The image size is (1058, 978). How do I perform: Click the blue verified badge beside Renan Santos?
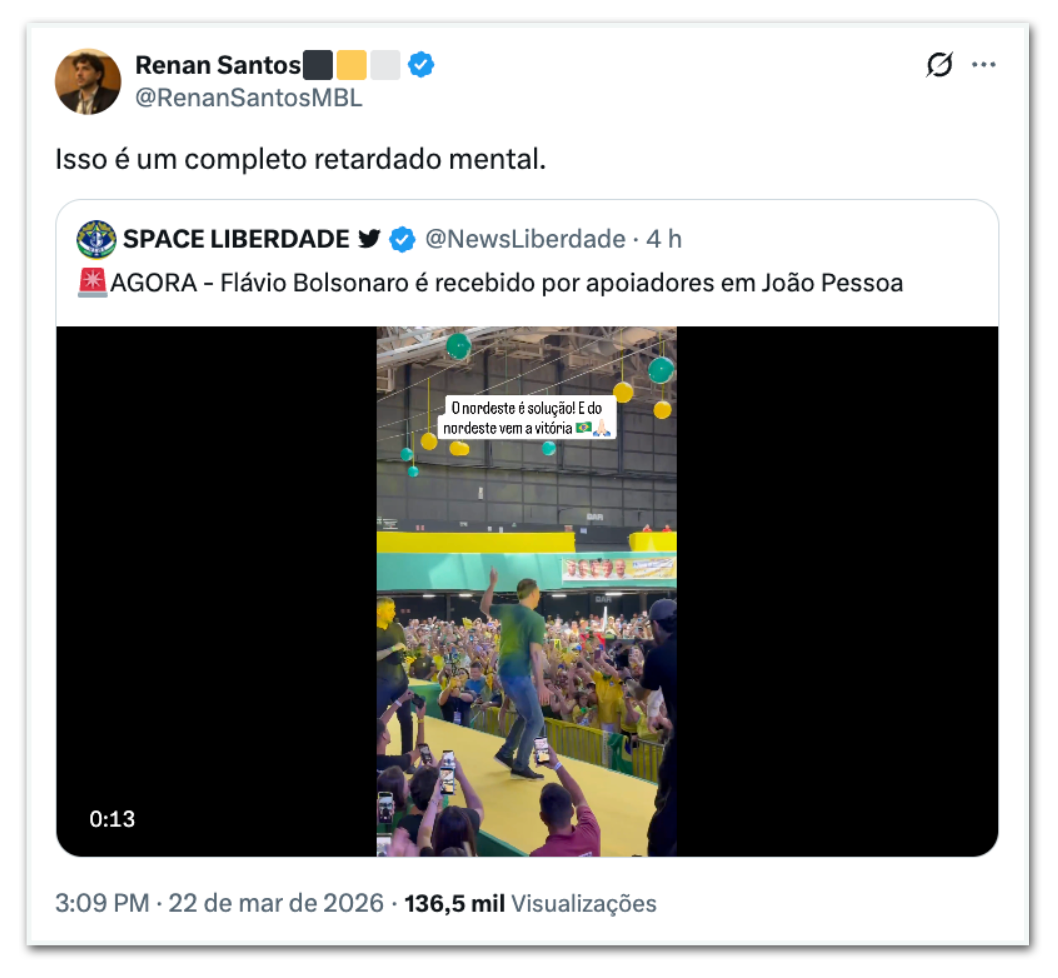[x=421, y=66]
